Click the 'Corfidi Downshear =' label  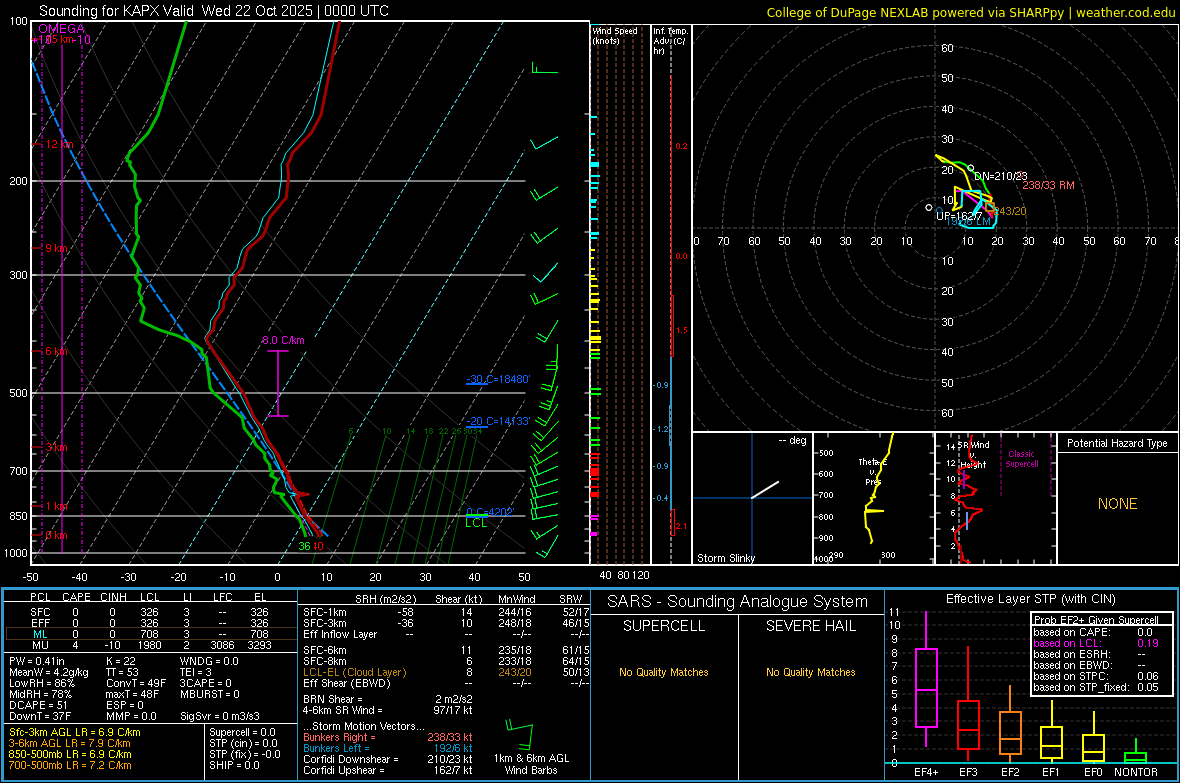(351, 759)
